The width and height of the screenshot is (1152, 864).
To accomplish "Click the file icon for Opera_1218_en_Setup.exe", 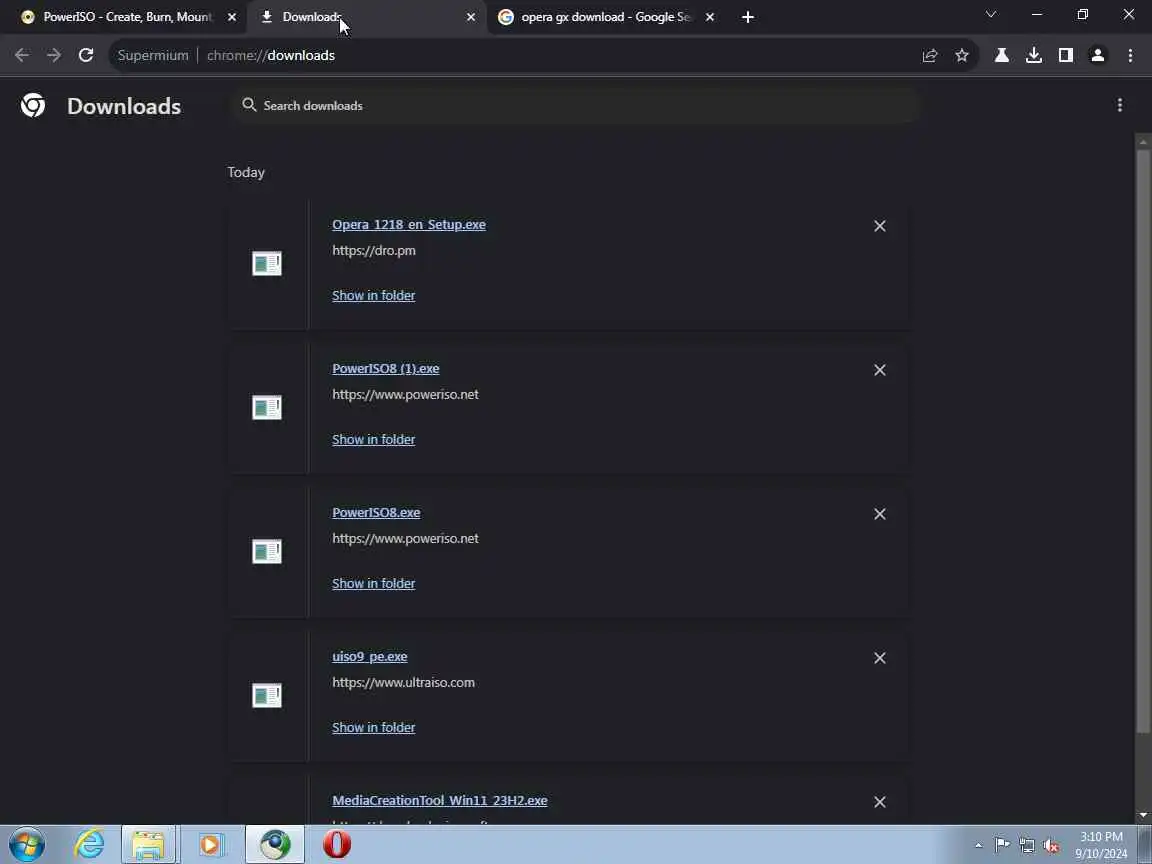I will 267,263.
